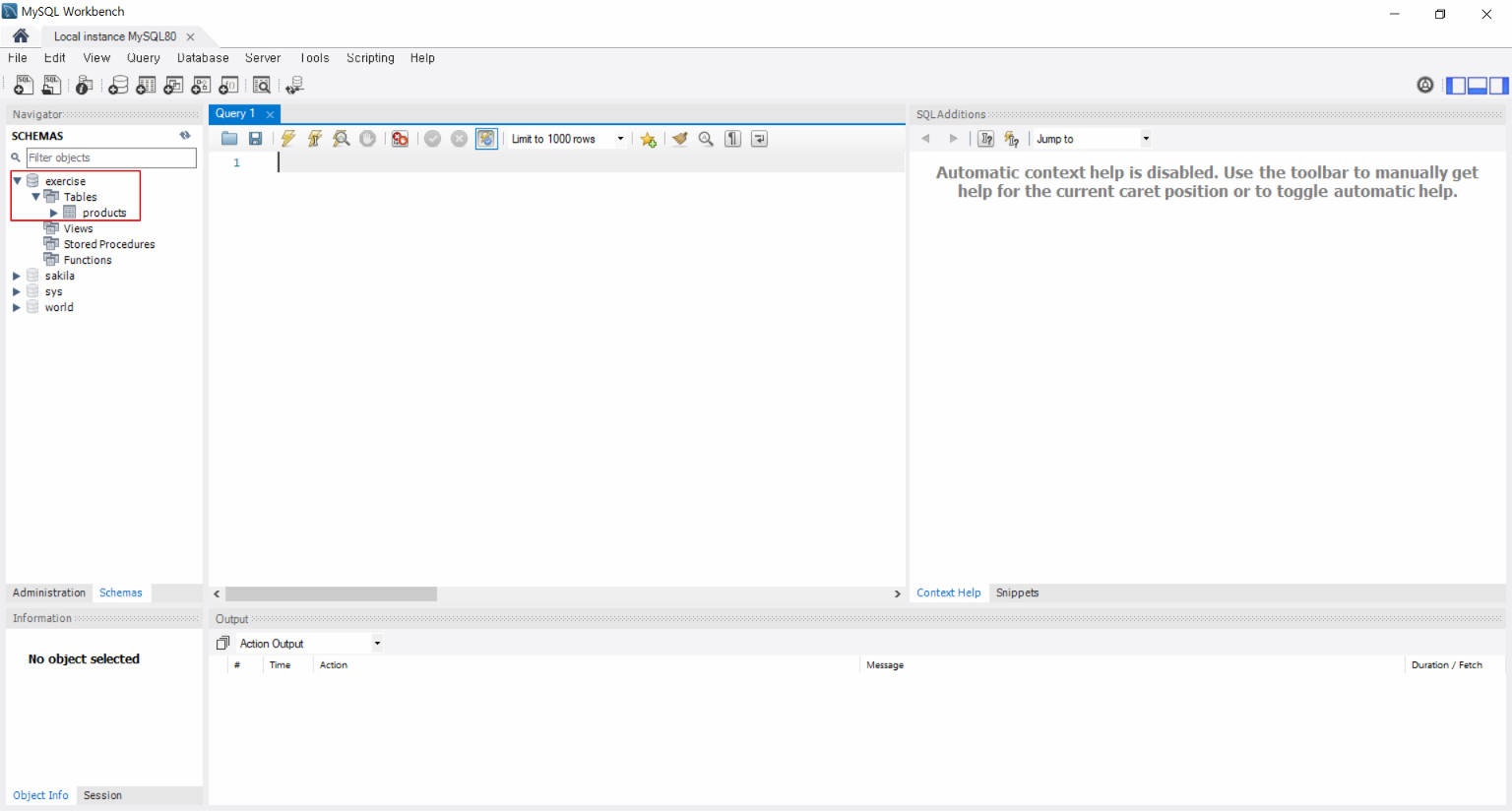Toggle auto-commit mode
Screen dimensions: 1512x811
[486, 139]
